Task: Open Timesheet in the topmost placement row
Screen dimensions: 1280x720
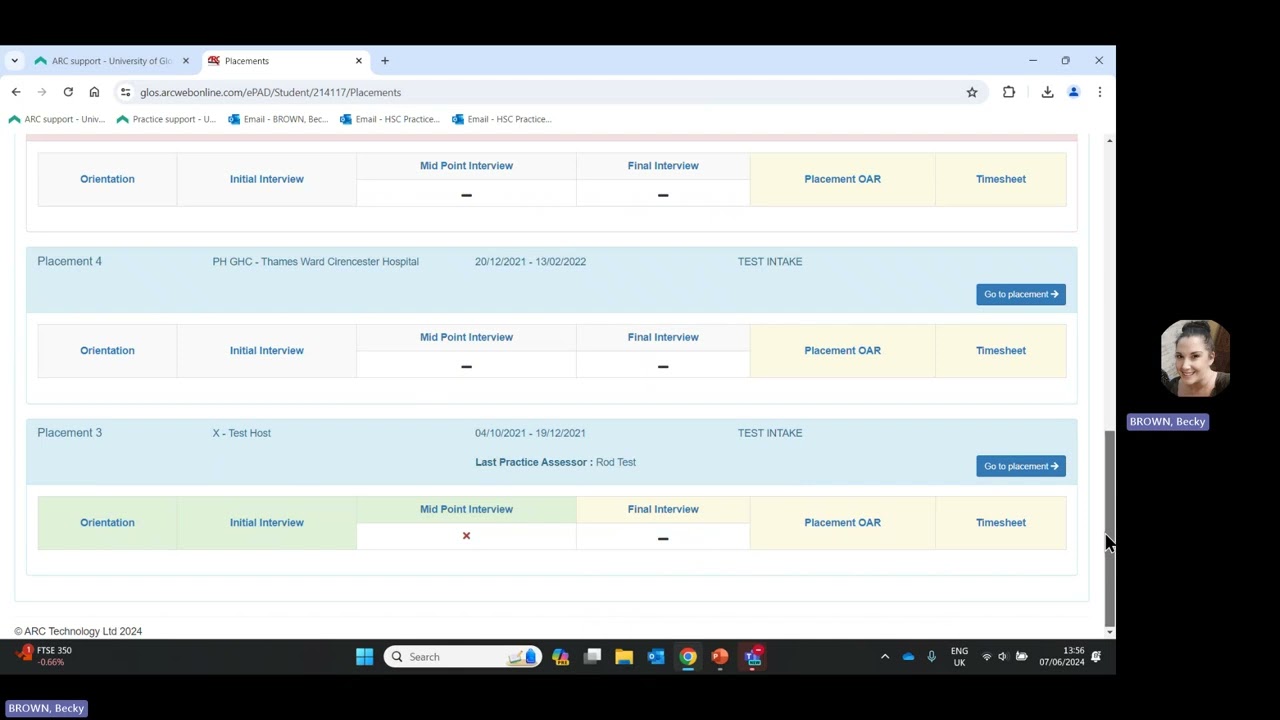Action: (1001, 179)
